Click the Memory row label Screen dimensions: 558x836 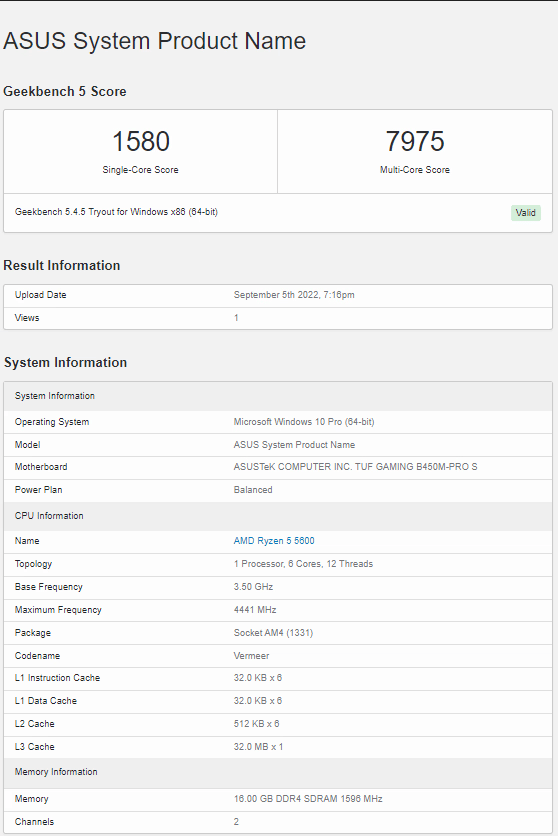point(31,799)
